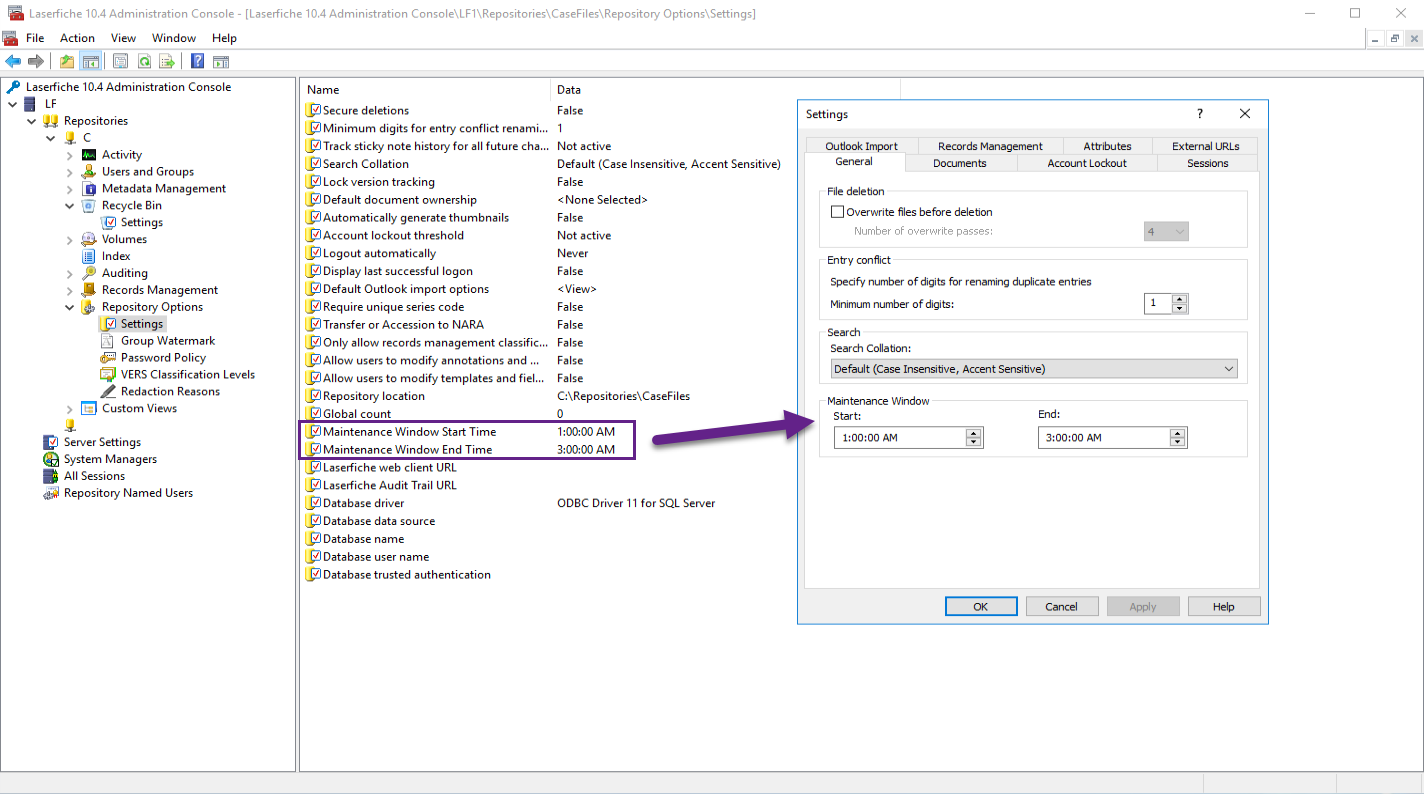Expand the Users and Groups node
The width and height of the screenshot is (1424, 794).
pyautogui.click(x=69, y=172)
